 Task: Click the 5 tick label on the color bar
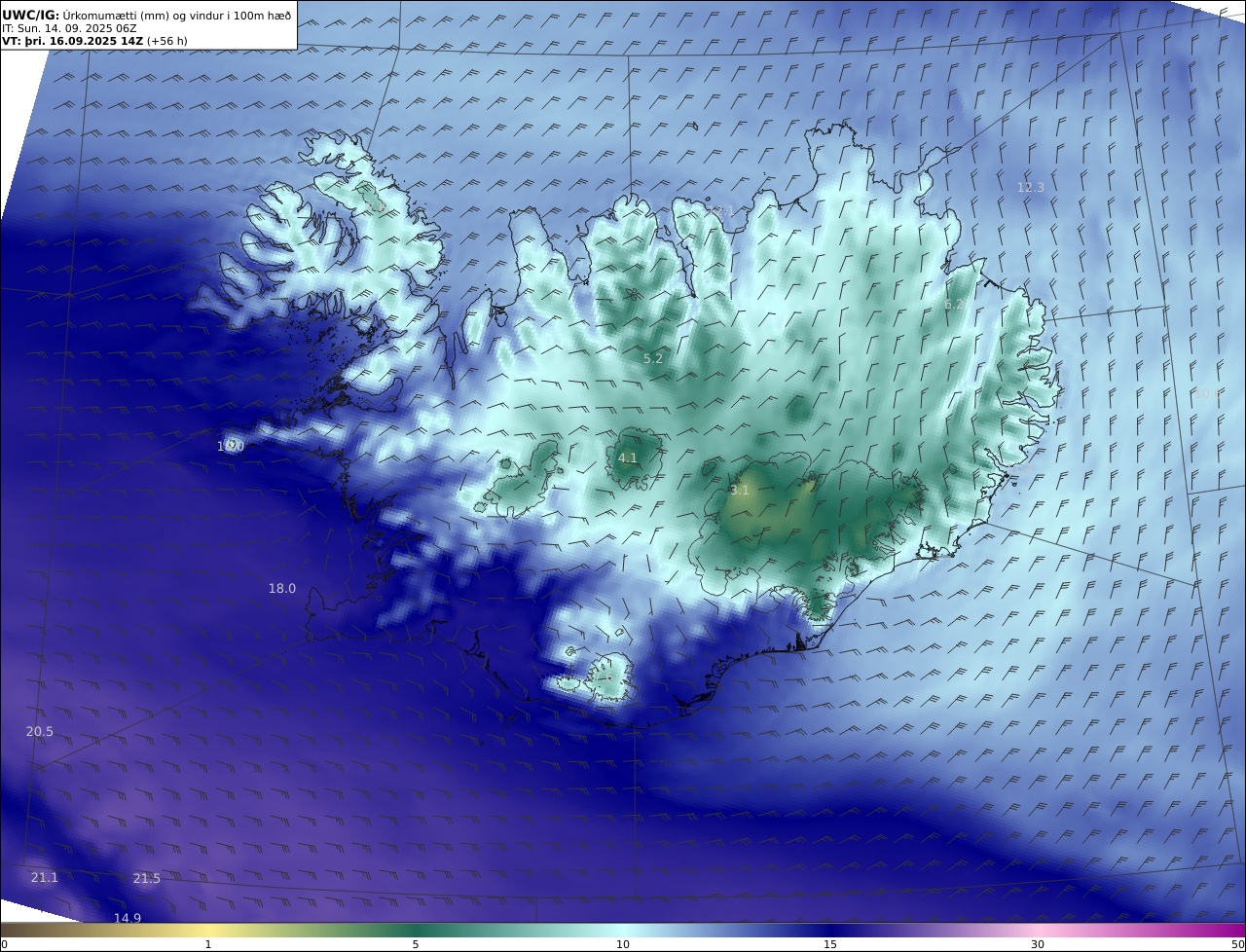click(x=416, y=944)
